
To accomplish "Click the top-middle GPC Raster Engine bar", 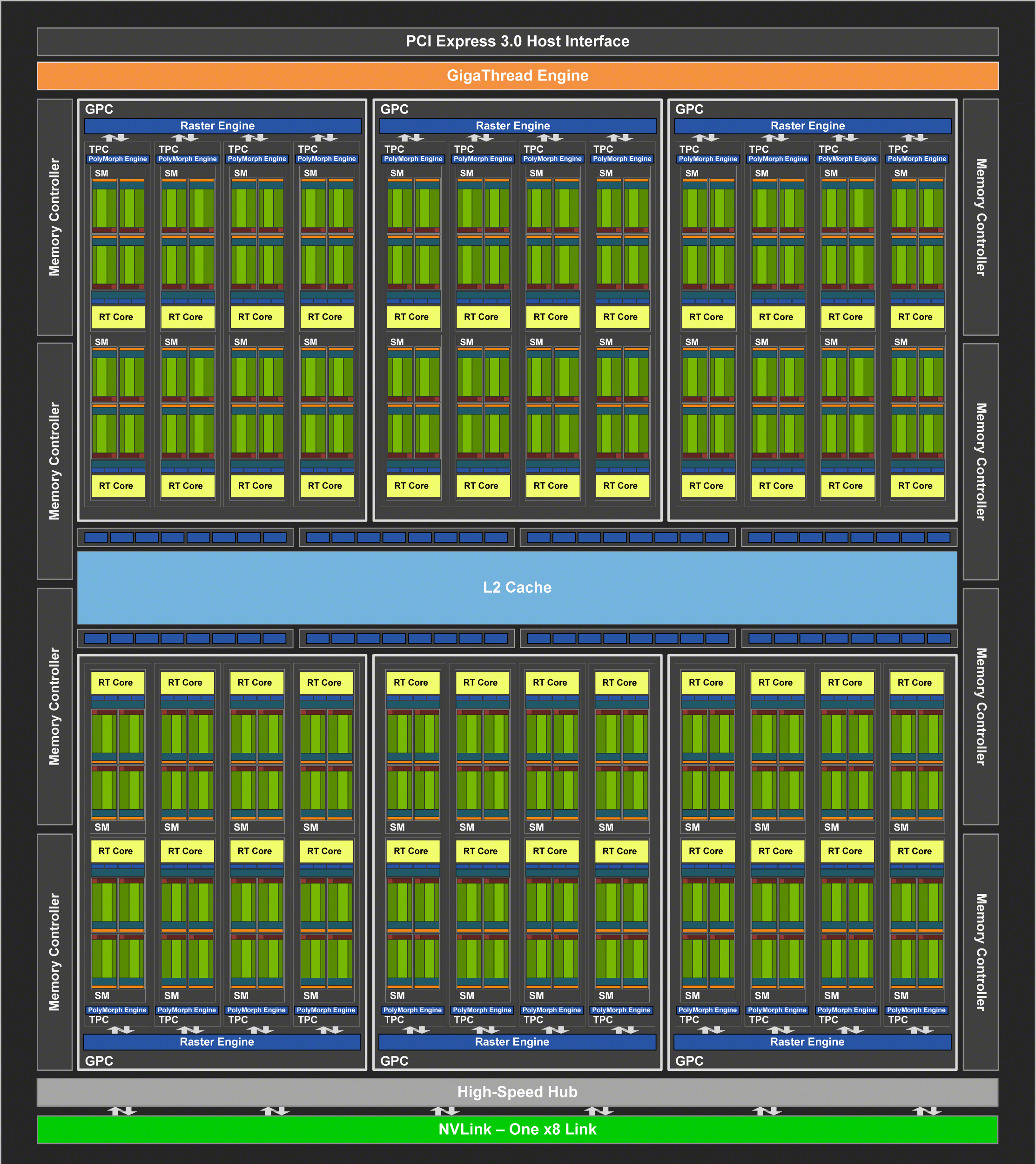I will click(x=518, y=126).
